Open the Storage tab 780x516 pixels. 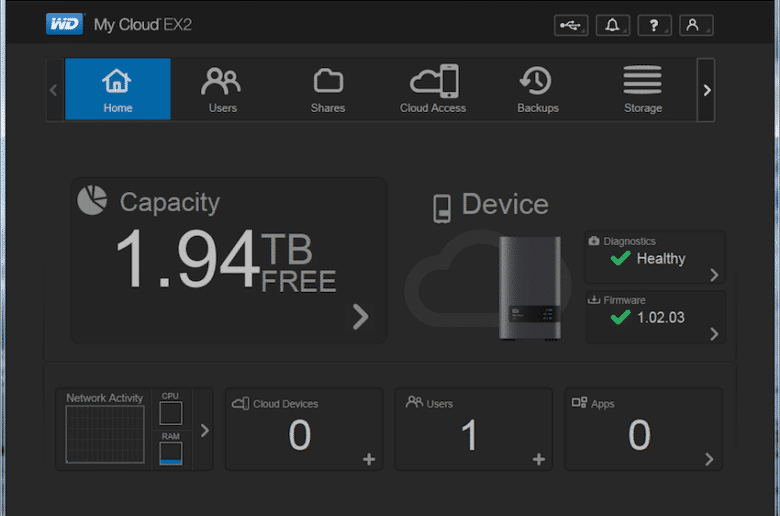pos(643,89)
